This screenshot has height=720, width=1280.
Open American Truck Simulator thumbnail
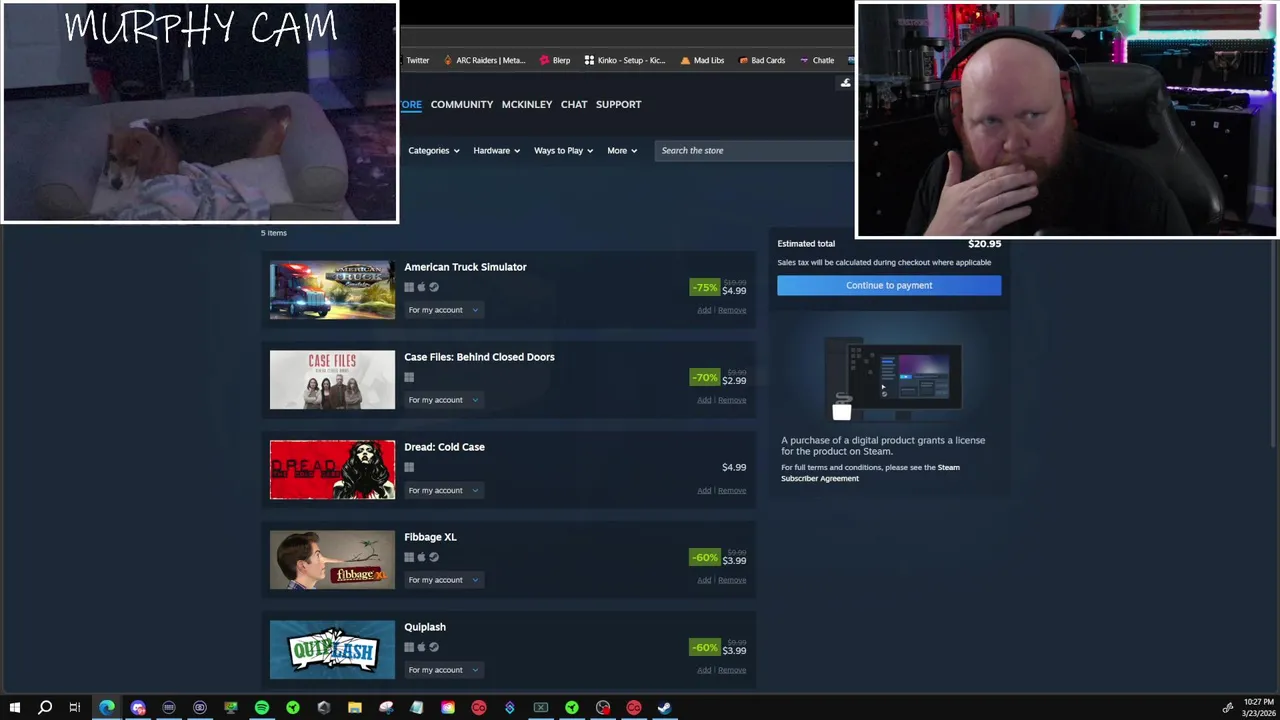click(332, 290)
